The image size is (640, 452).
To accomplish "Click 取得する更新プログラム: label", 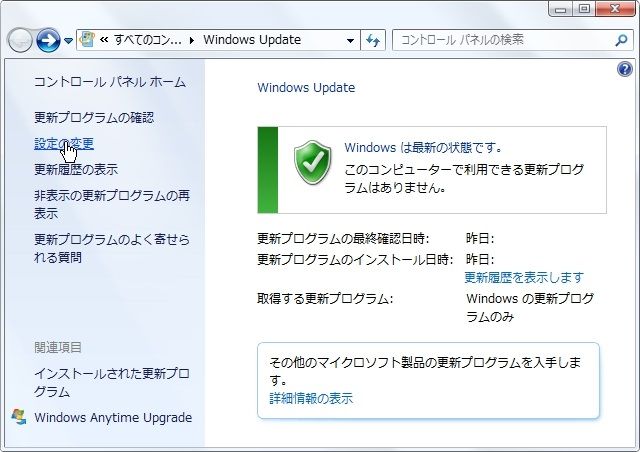I will tap(325, 299).
